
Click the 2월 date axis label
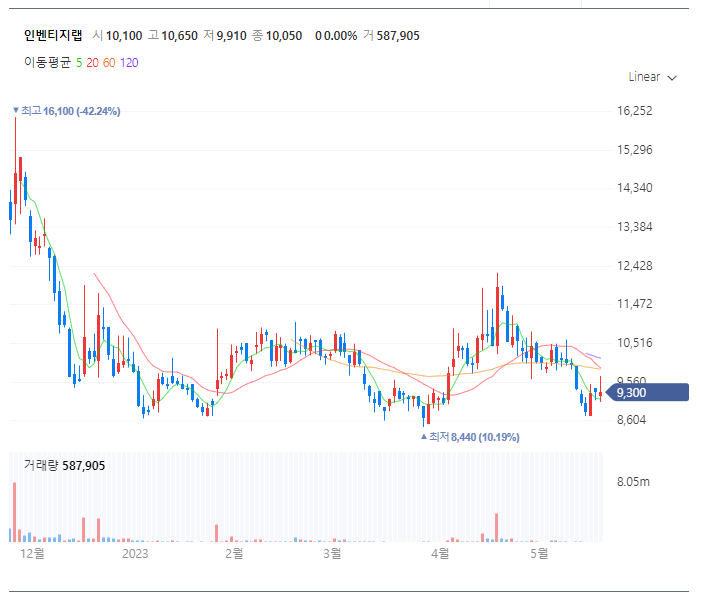click(x=234, y=554)
